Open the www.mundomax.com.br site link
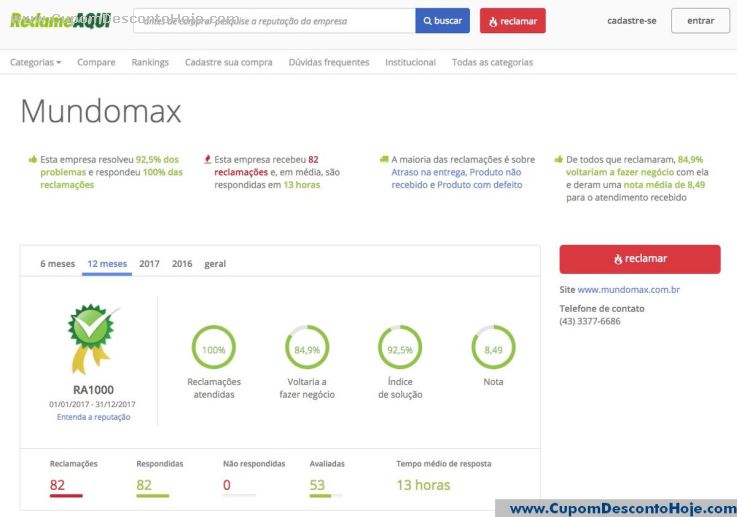 (628, 290)
